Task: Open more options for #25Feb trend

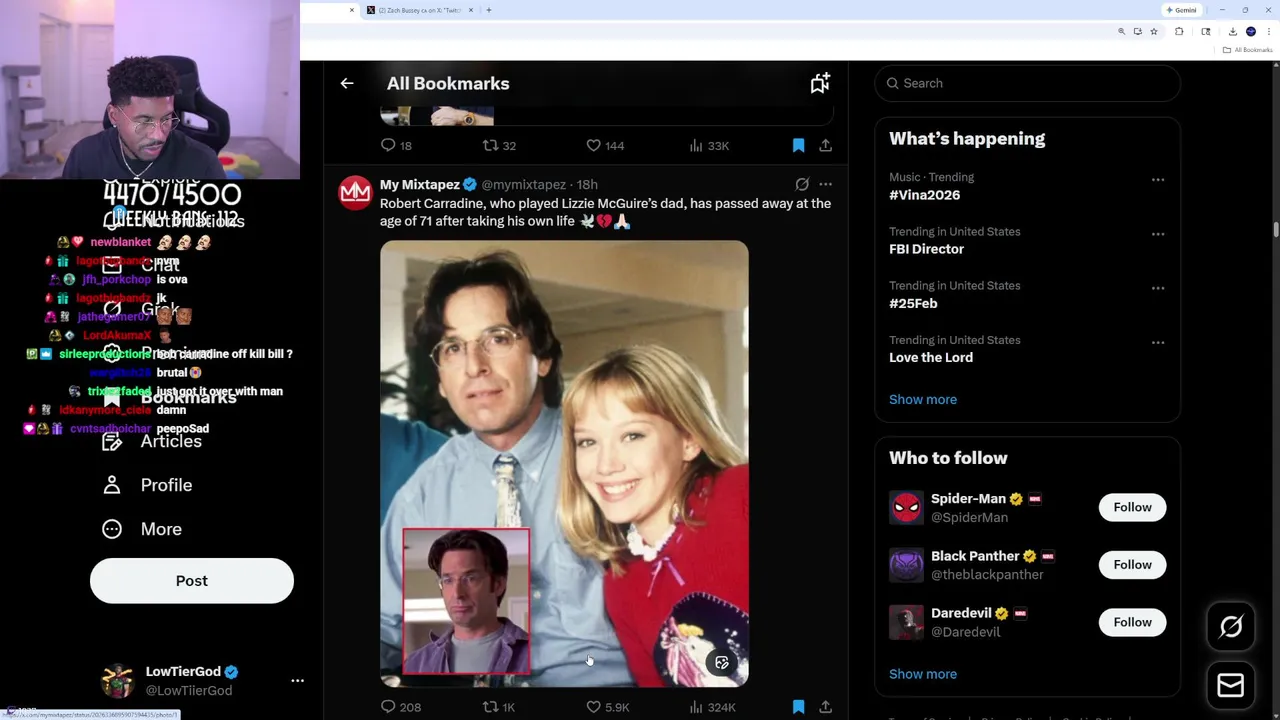Action: pos(1158,288)
